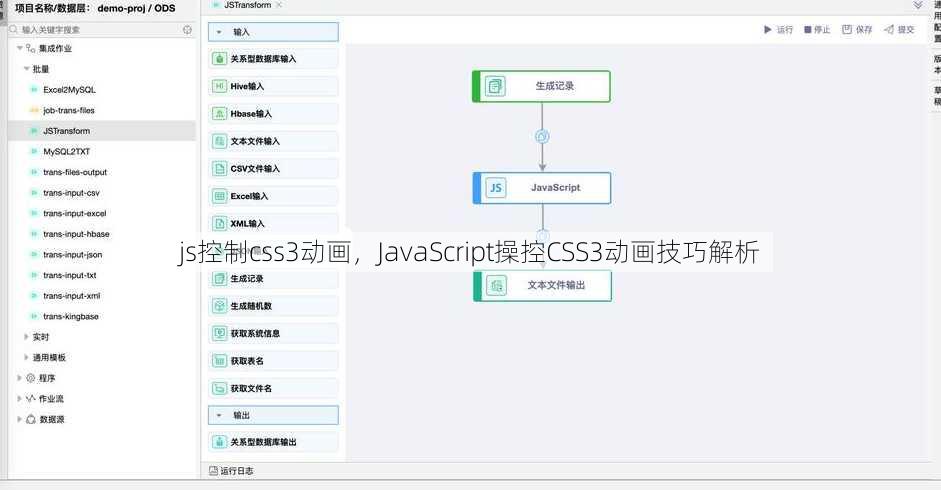Click the JS icon of JavaScript node
Viewport: 941px width, 490px height.
click(x=496, y=188)
